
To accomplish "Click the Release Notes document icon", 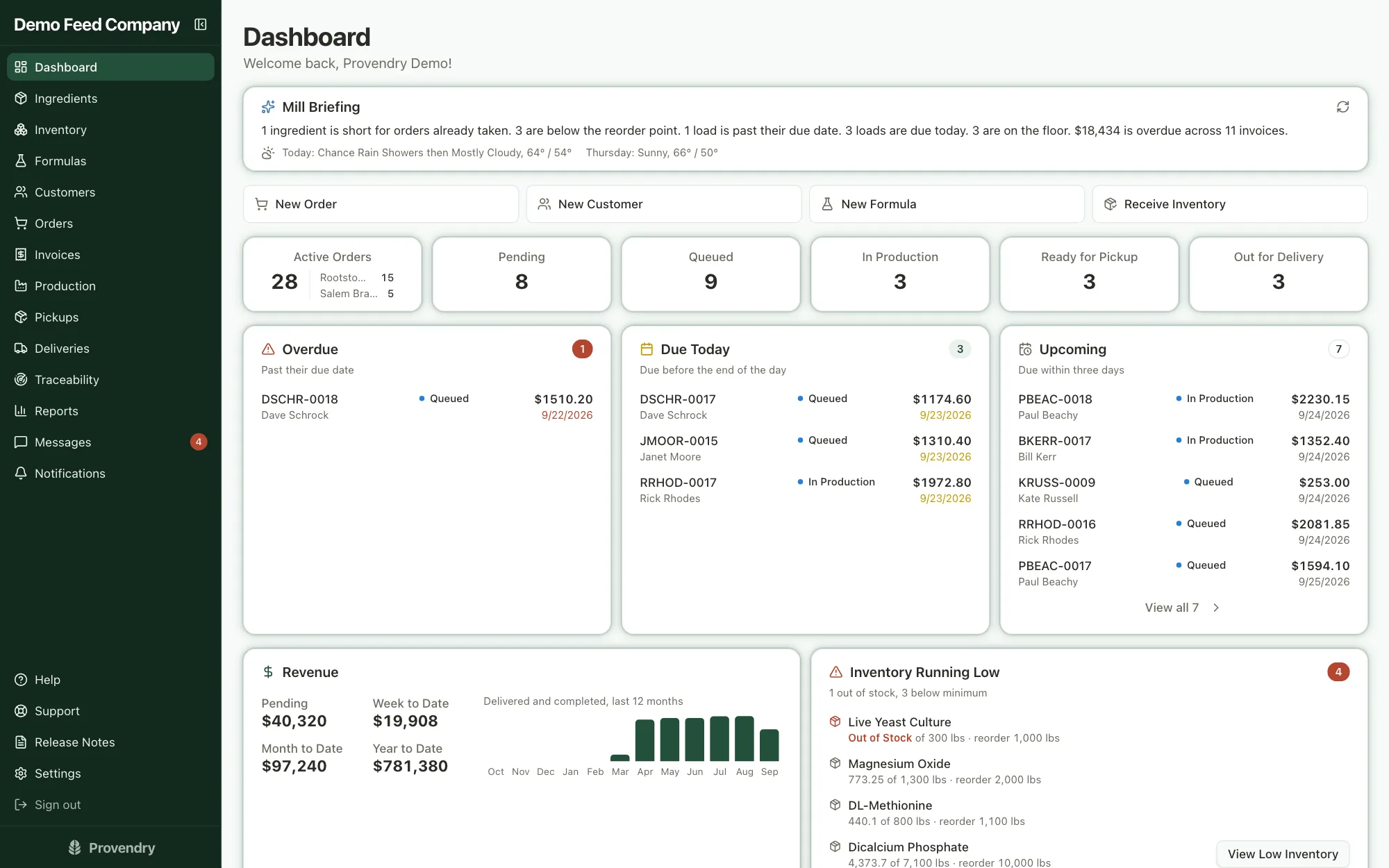I will click(21, 742).
